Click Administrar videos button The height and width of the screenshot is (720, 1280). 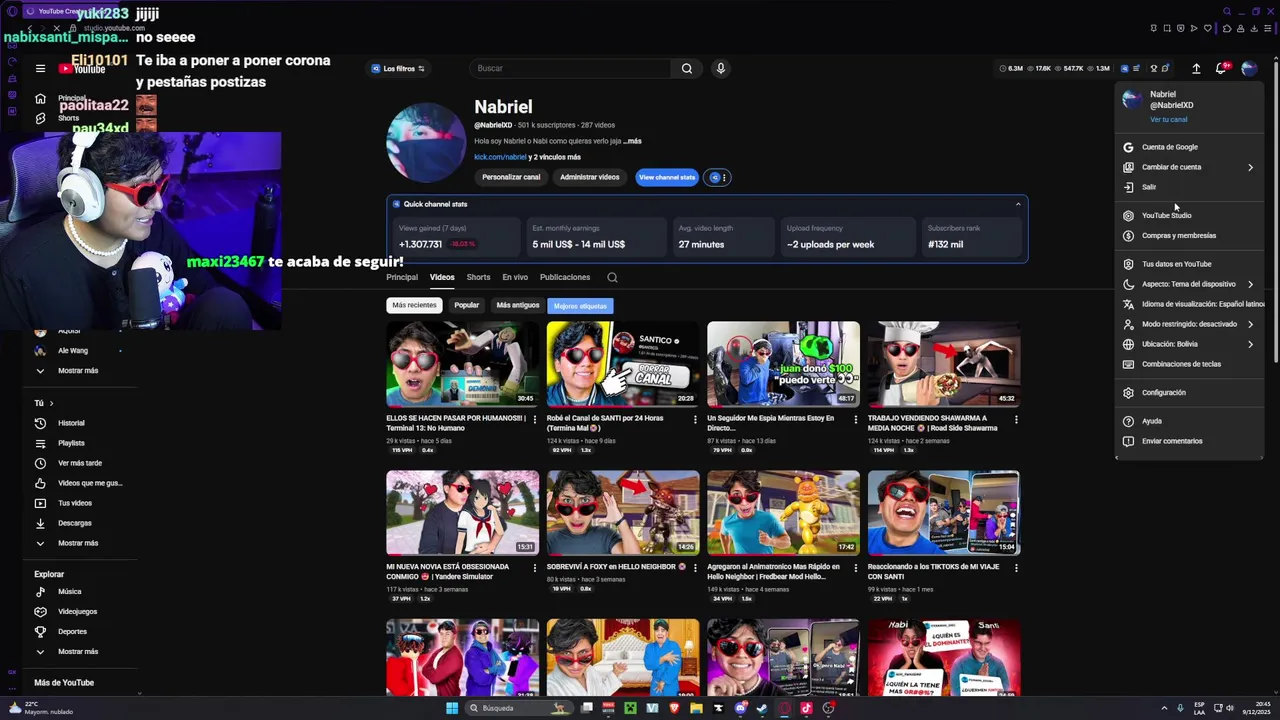pyautogui.click(x=590, y=177)
